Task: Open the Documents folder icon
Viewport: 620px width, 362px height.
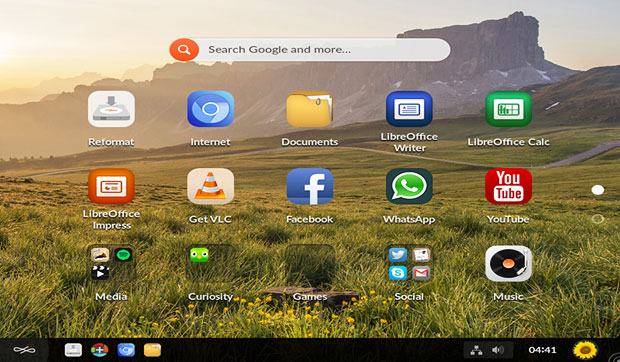Action: pos(310,109)
